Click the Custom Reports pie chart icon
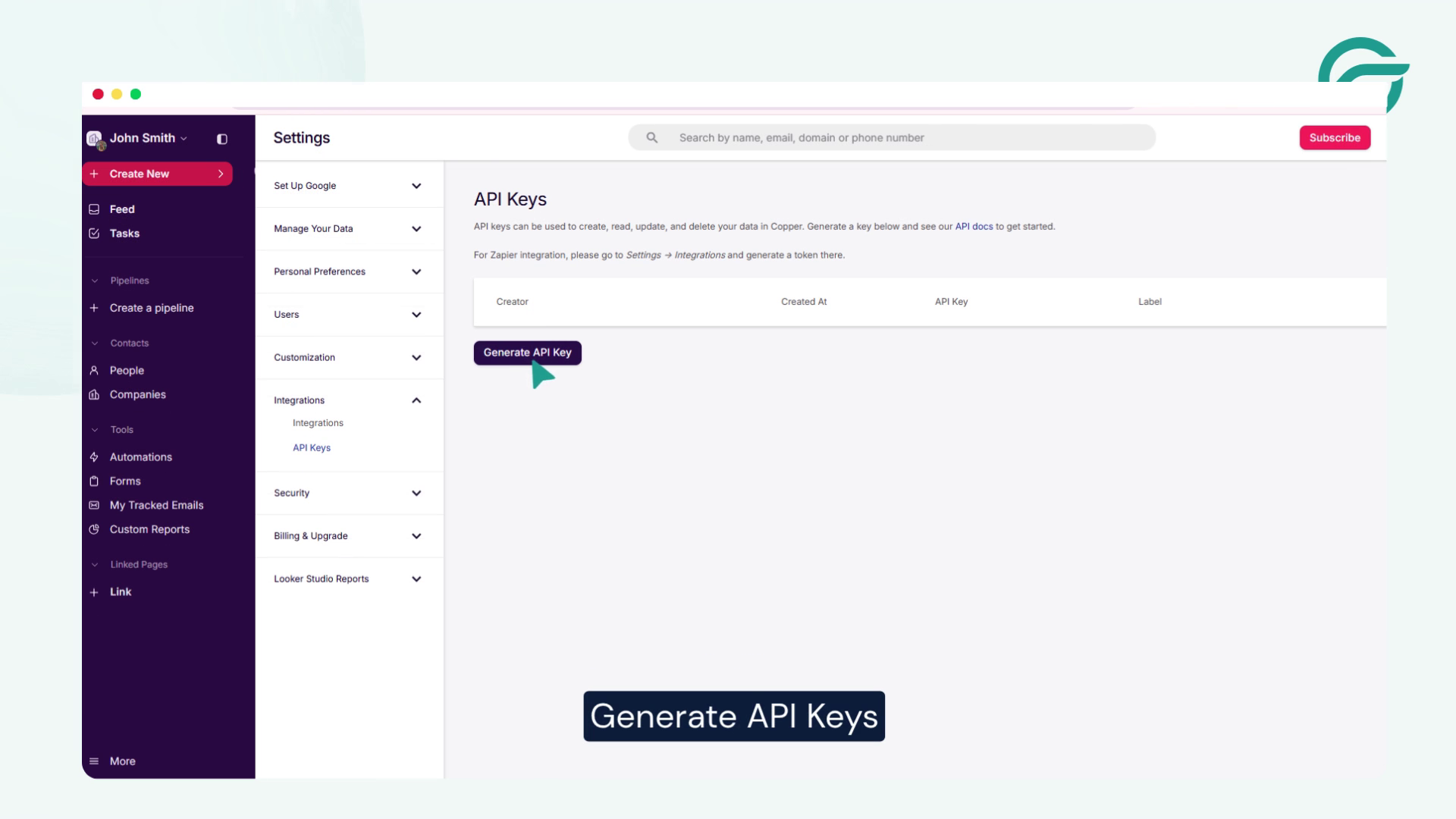The image size is (1456, 819). (94, 530)
